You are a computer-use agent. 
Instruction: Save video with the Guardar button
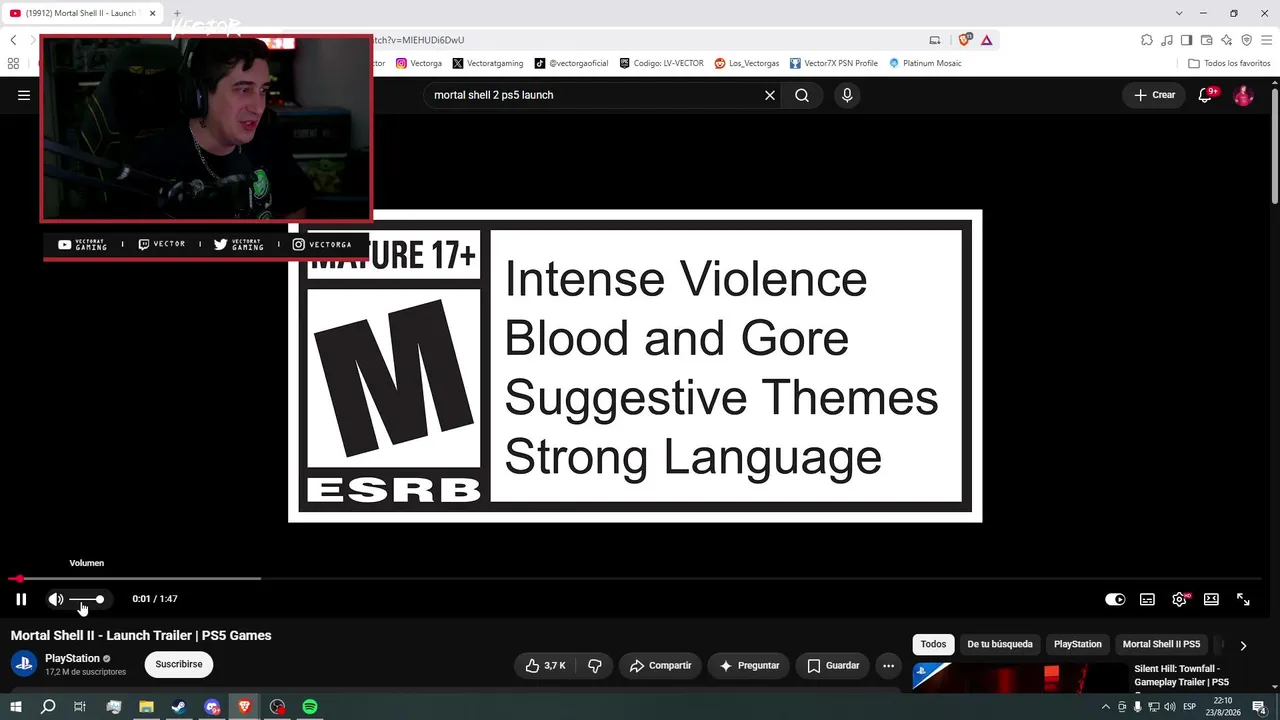(x=833, y=665)
